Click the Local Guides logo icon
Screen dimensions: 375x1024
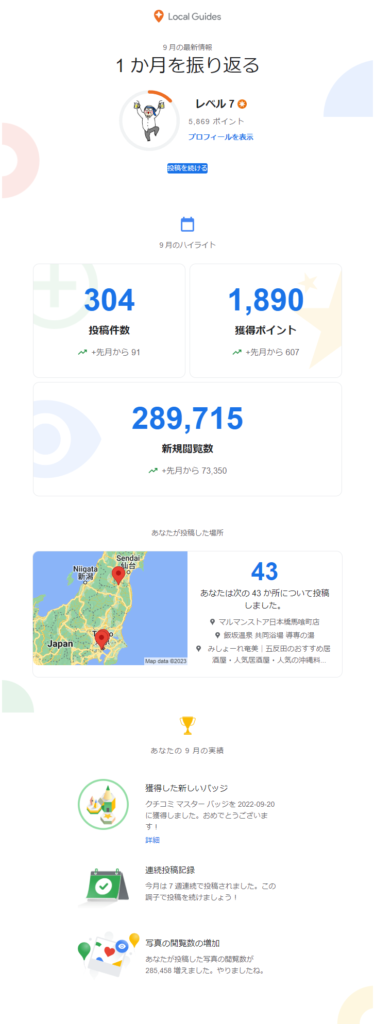(x=158, y=16)
